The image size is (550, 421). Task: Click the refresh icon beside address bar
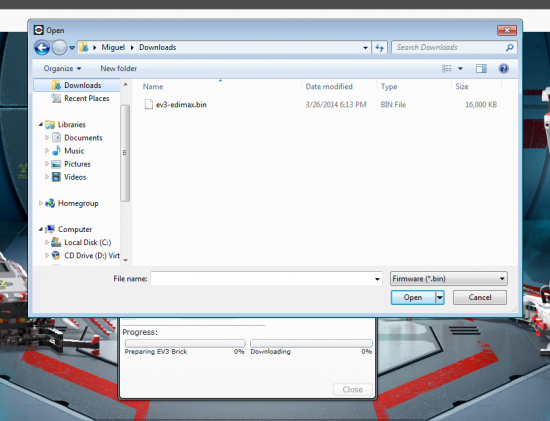click(380, 47)
